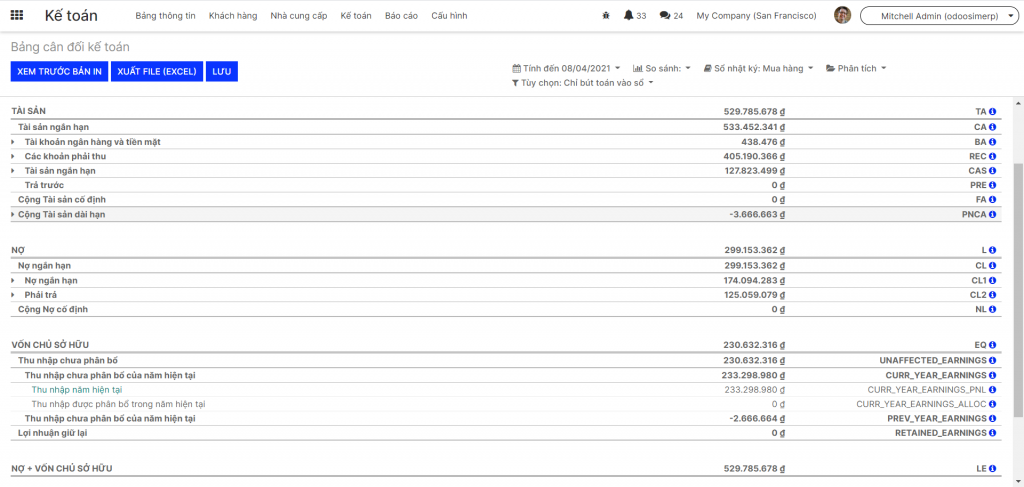Open Tính đến 08/04/2021 date filter
Viewport: 1024px width, 487px height.
[566, 68]
